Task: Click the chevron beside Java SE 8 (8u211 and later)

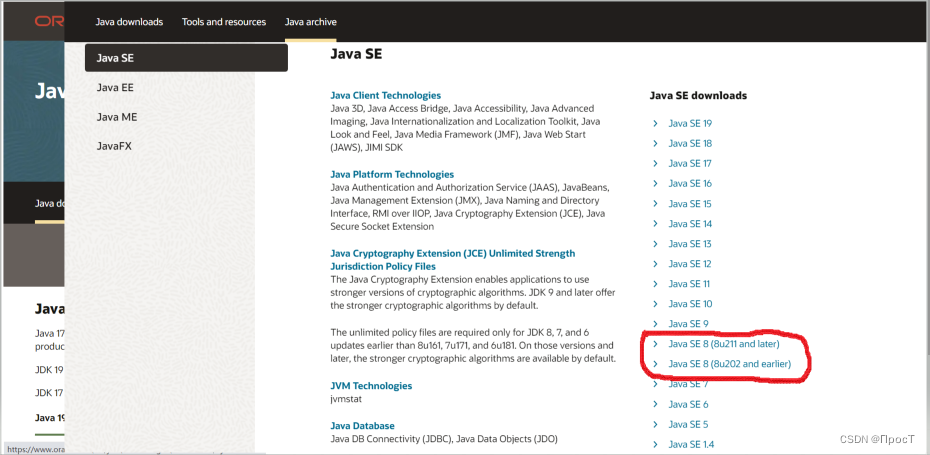Action: coord(655,344)
